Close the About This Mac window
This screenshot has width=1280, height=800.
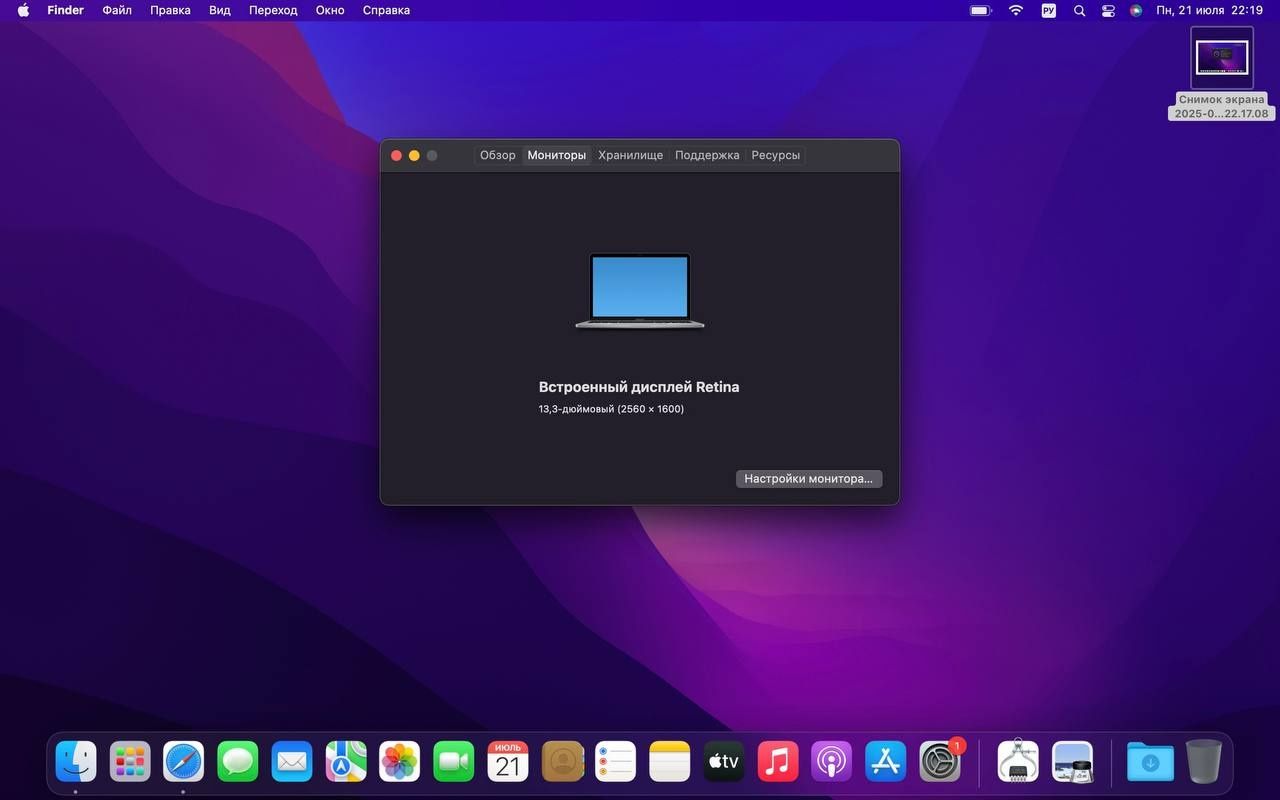(396, 155)
